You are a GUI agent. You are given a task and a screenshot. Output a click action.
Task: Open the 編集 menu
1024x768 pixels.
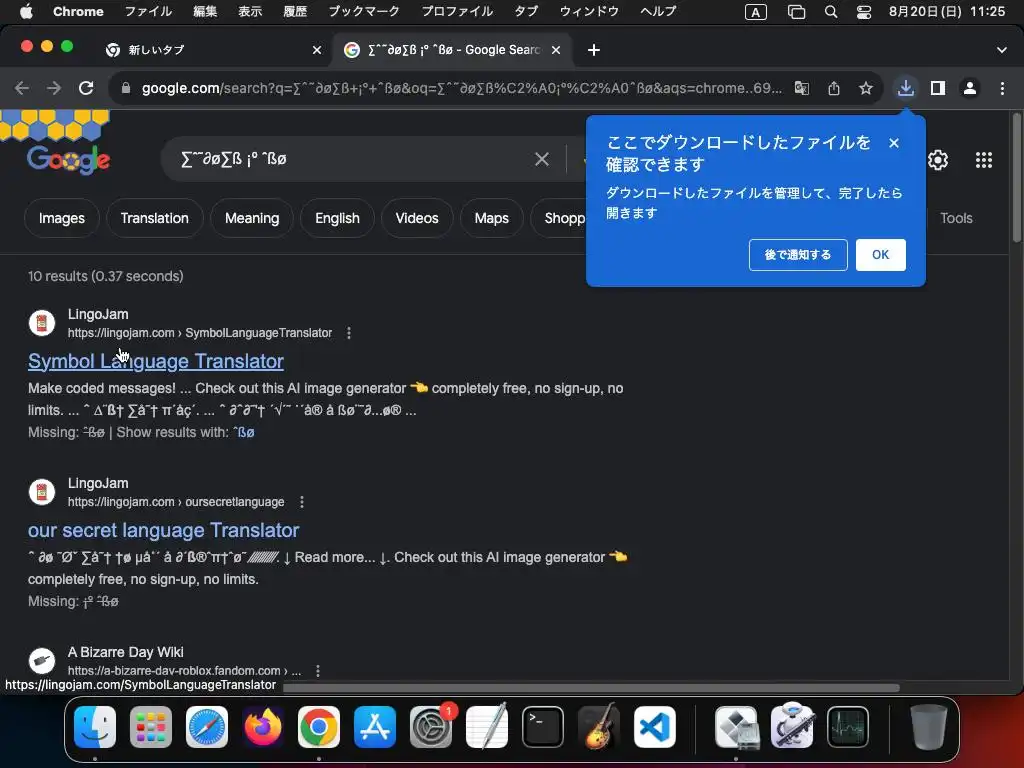tap(205, 11)
